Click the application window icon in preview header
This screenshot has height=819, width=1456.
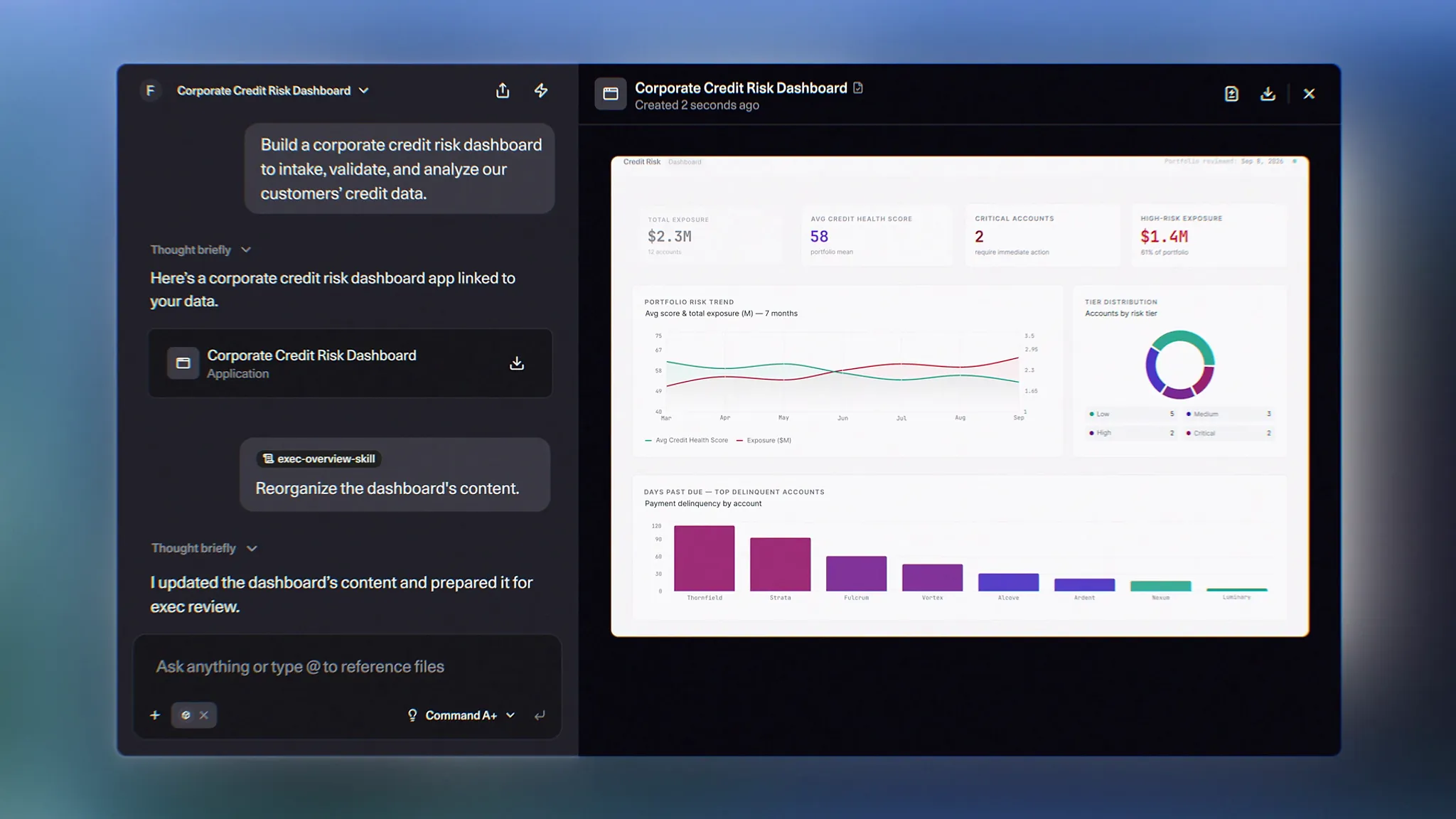[x=611, y=94]
